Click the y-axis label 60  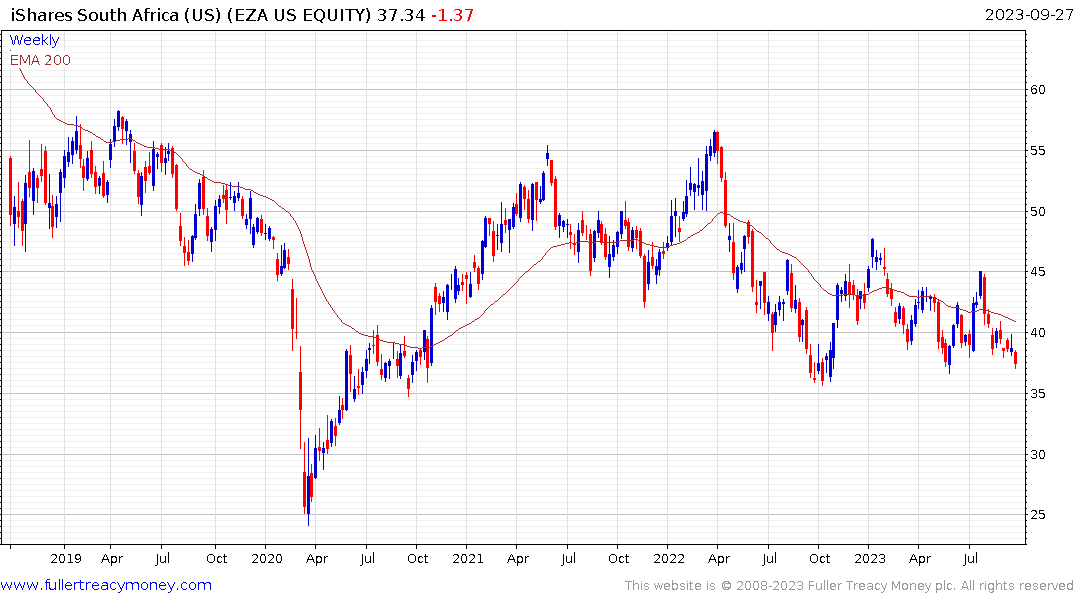[x=1037, y=90]
